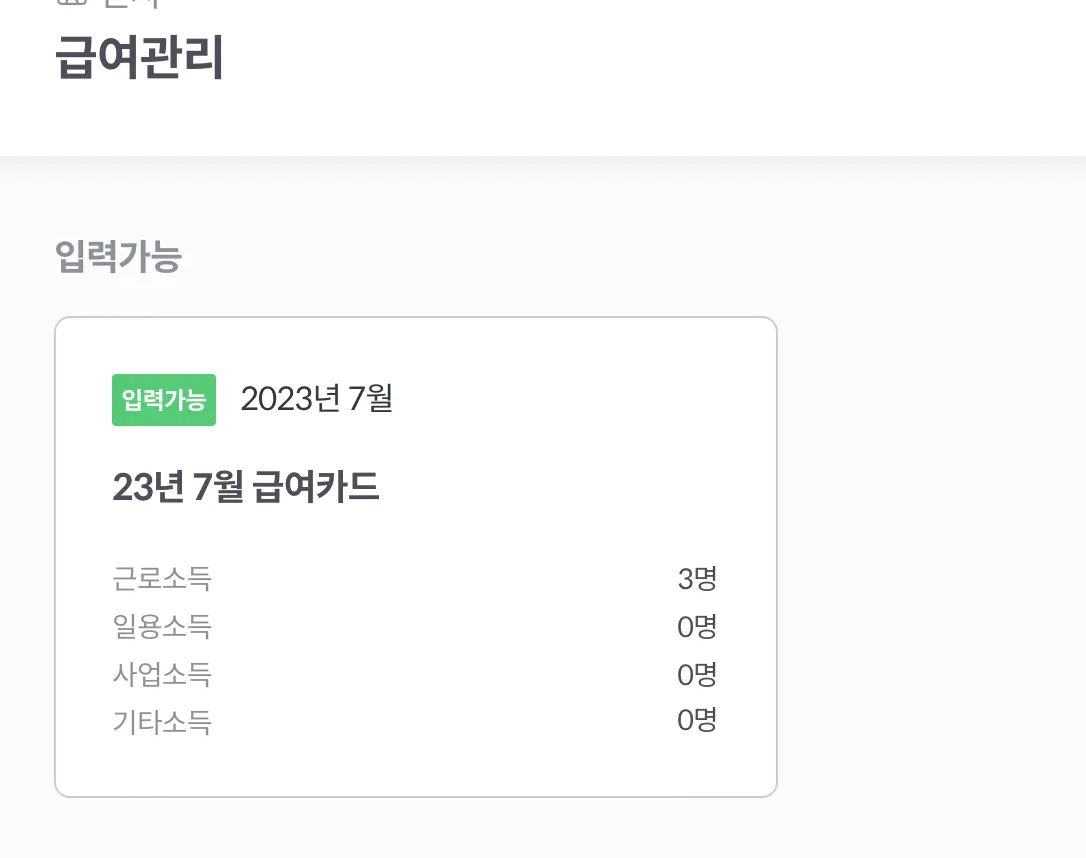Select the 기타소득 row label

(x=162, y=722)
